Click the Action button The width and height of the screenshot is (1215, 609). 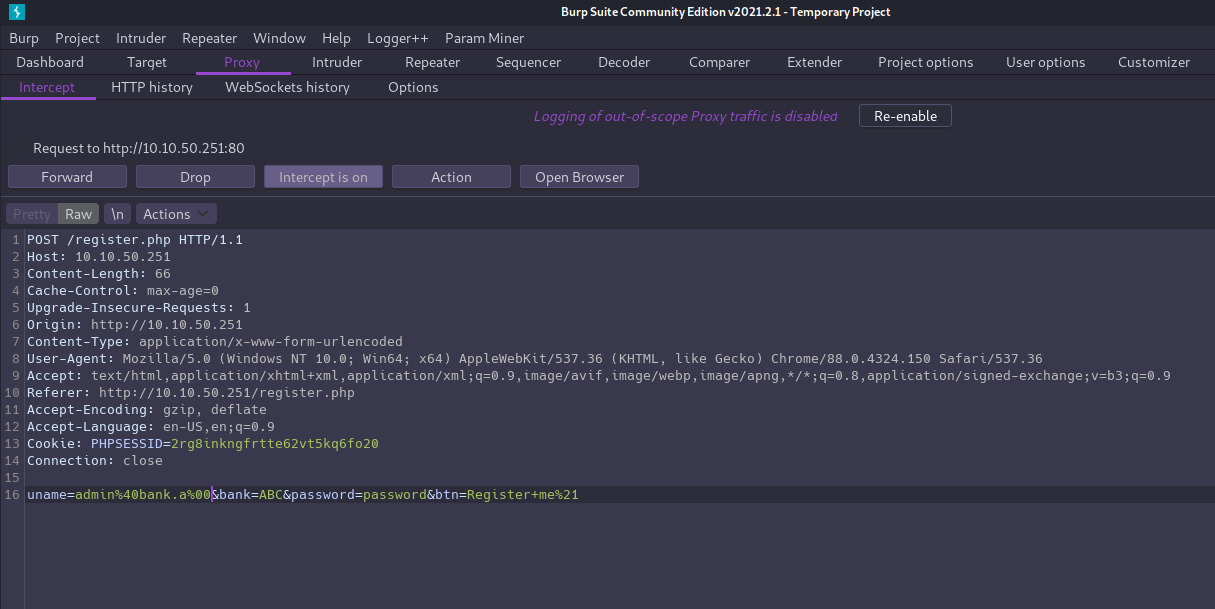[x=451, y=177]
